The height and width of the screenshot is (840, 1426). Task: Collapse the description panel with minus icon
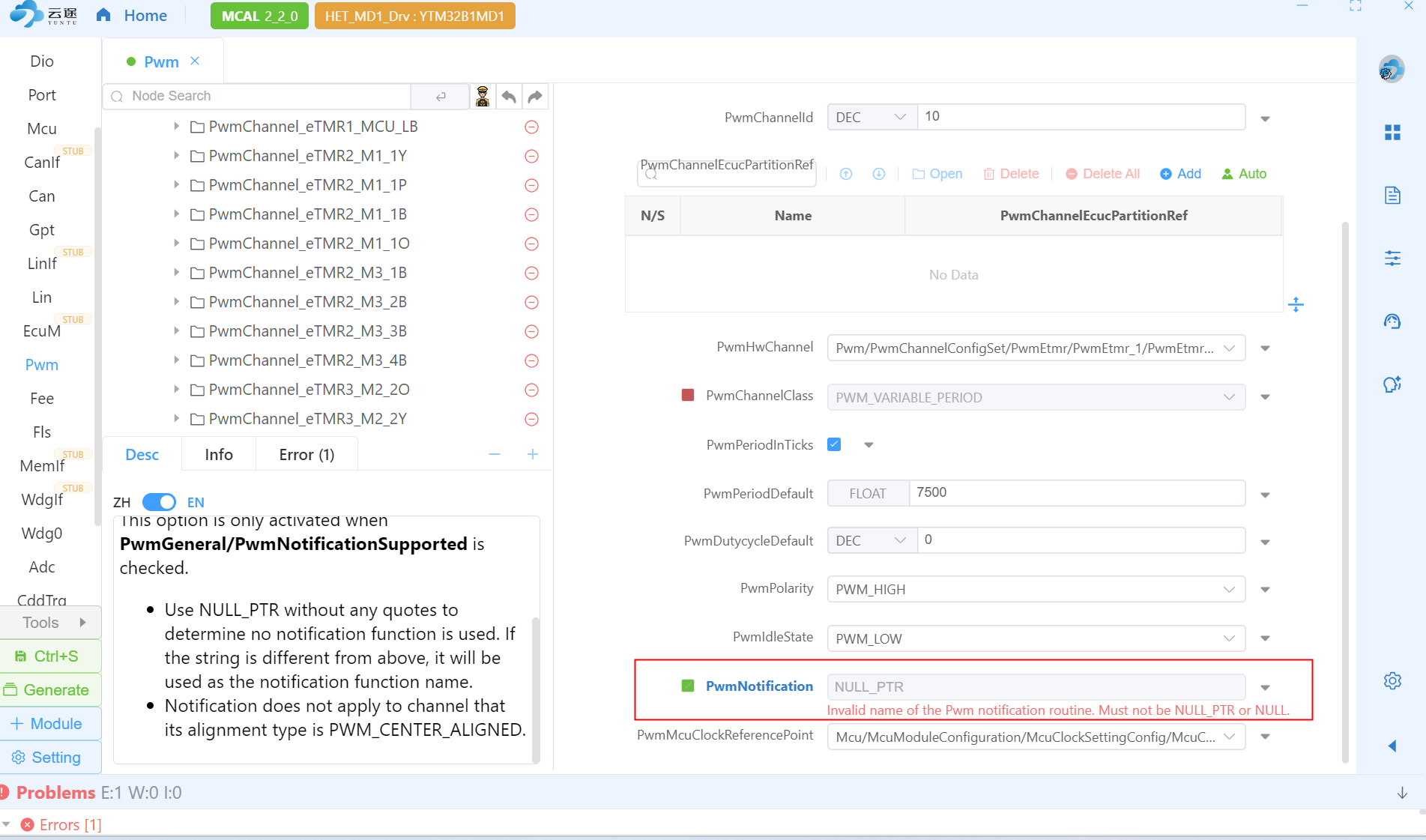pos(495,455)
